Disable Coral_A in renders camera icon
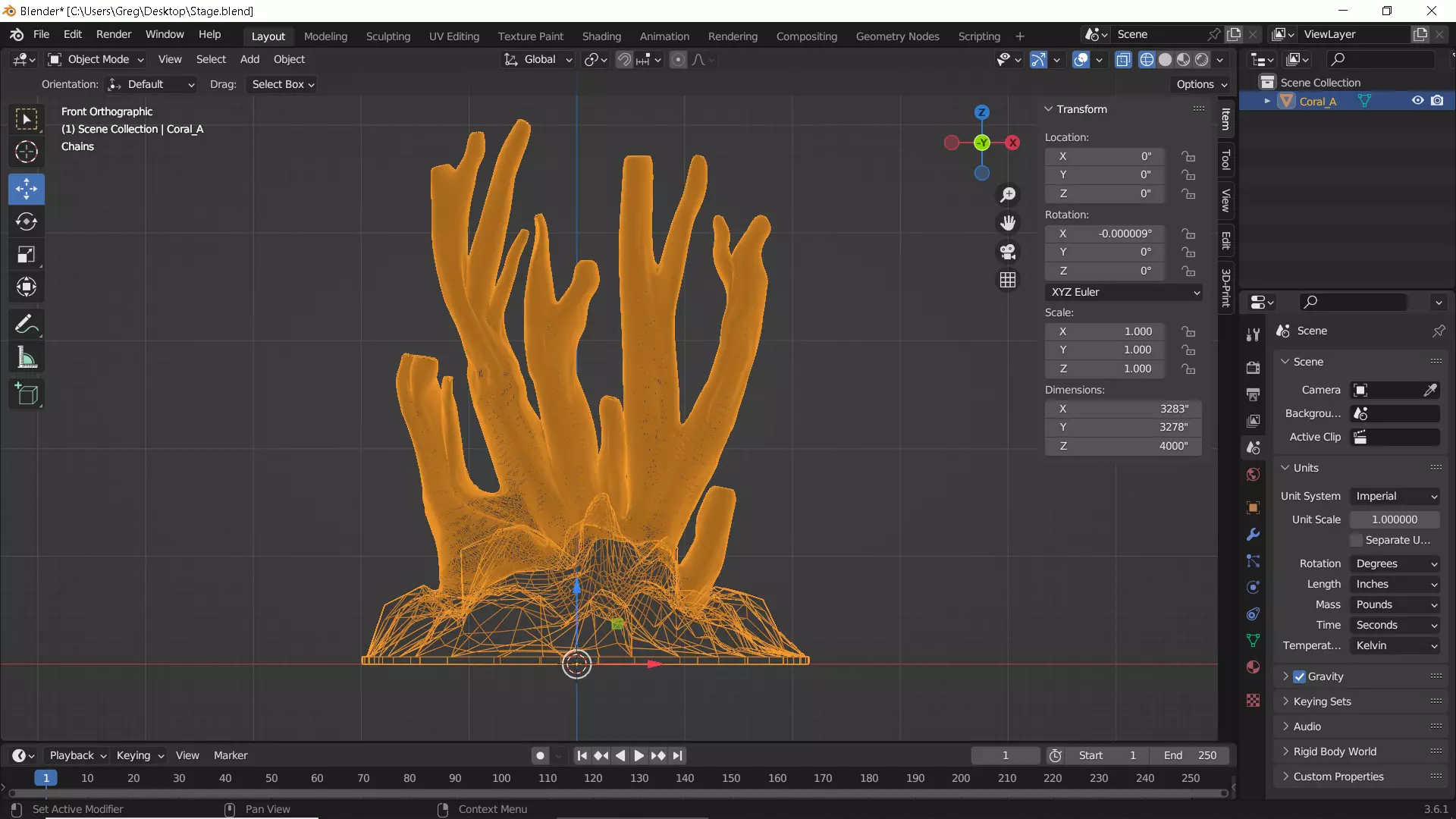1456x819 pixels. [1437, 101]
